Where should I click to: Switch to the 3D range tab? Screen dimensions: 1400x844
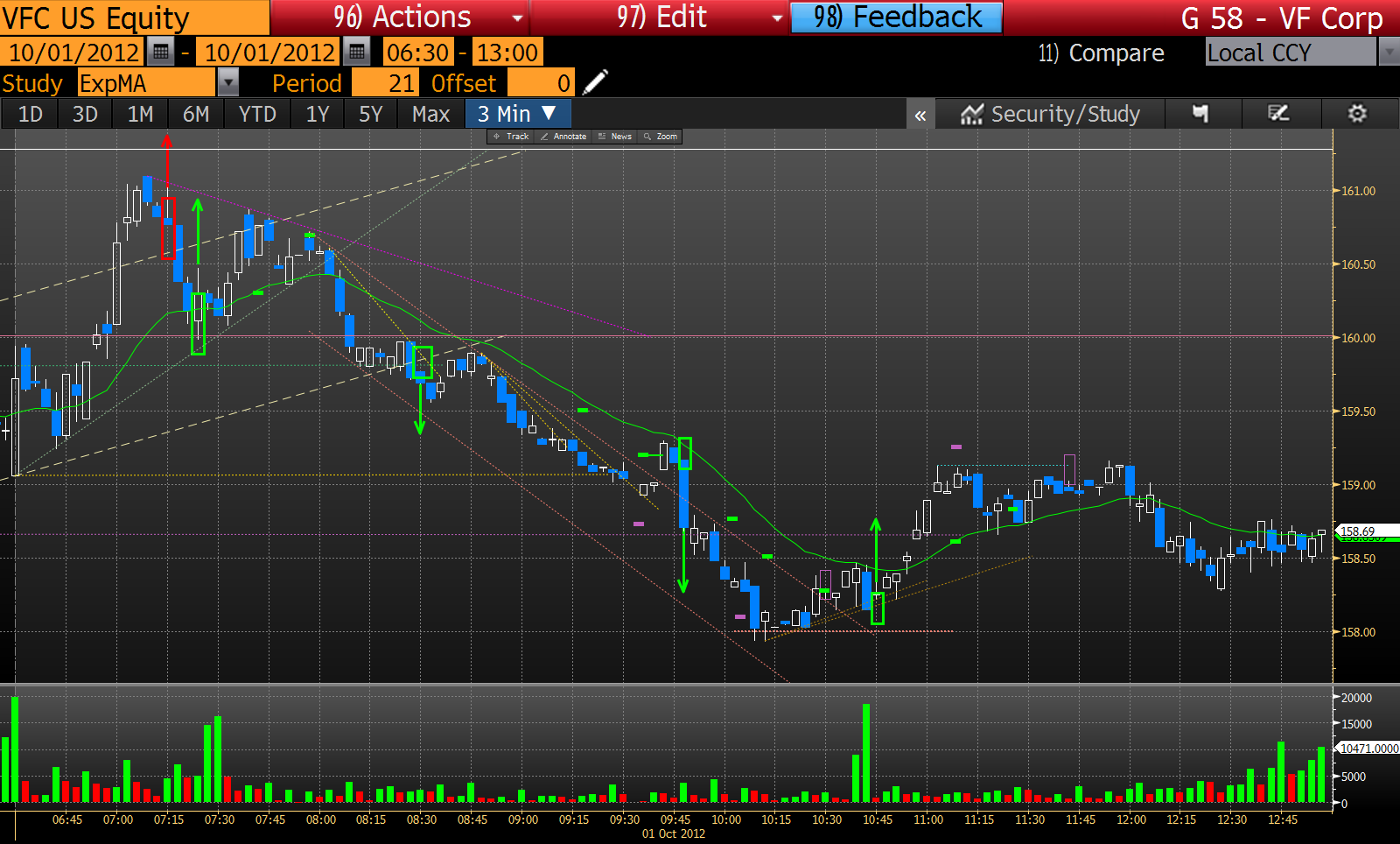tap(85, 114)
